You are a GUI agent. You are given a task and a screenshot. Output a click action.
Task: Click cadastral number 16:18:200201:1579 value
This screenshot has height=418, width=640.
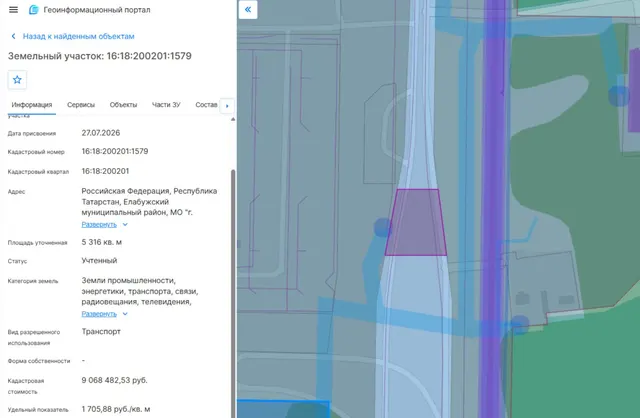click(115, 151)
